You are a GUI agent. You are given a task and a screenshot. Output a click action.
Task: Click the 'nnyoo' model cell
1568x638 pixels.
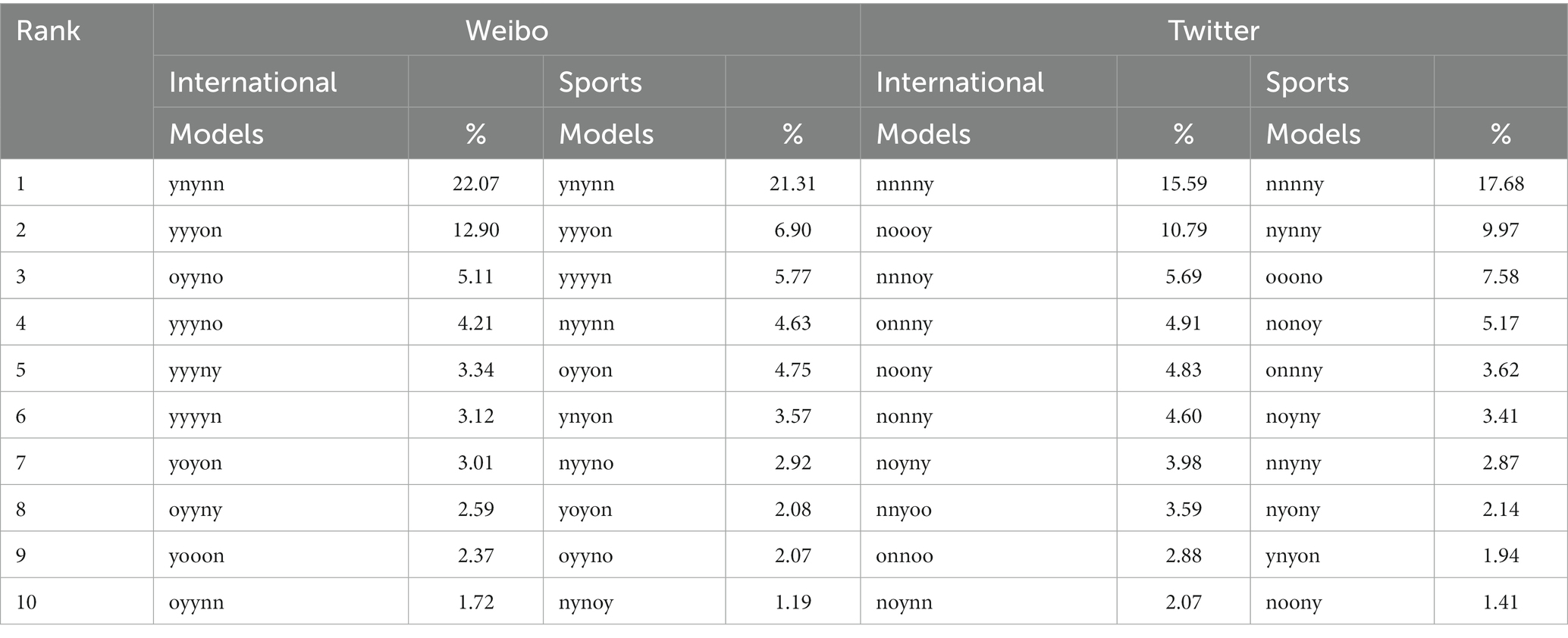pos(988,508)
